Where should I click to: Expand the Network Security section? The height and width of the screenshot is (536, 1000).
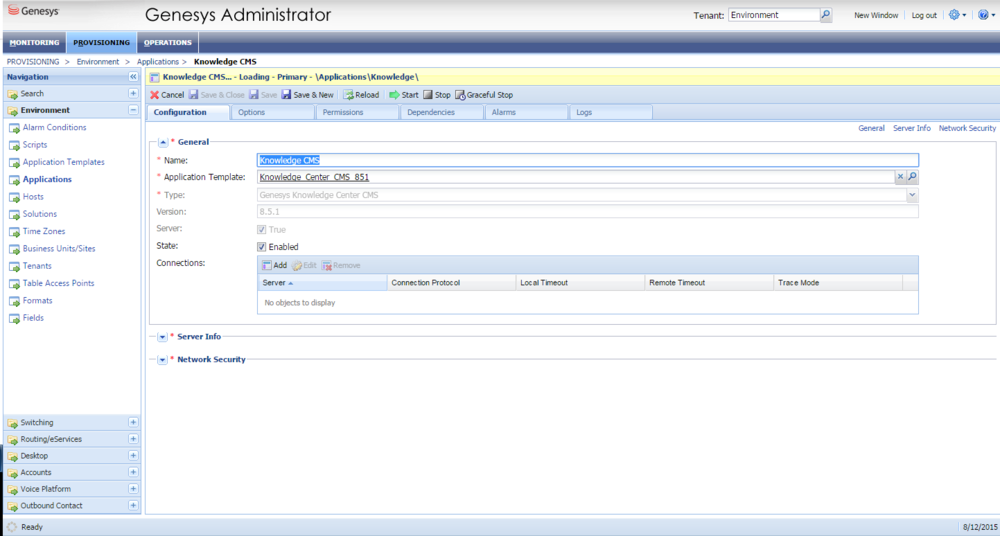click(x=162, y=360)
